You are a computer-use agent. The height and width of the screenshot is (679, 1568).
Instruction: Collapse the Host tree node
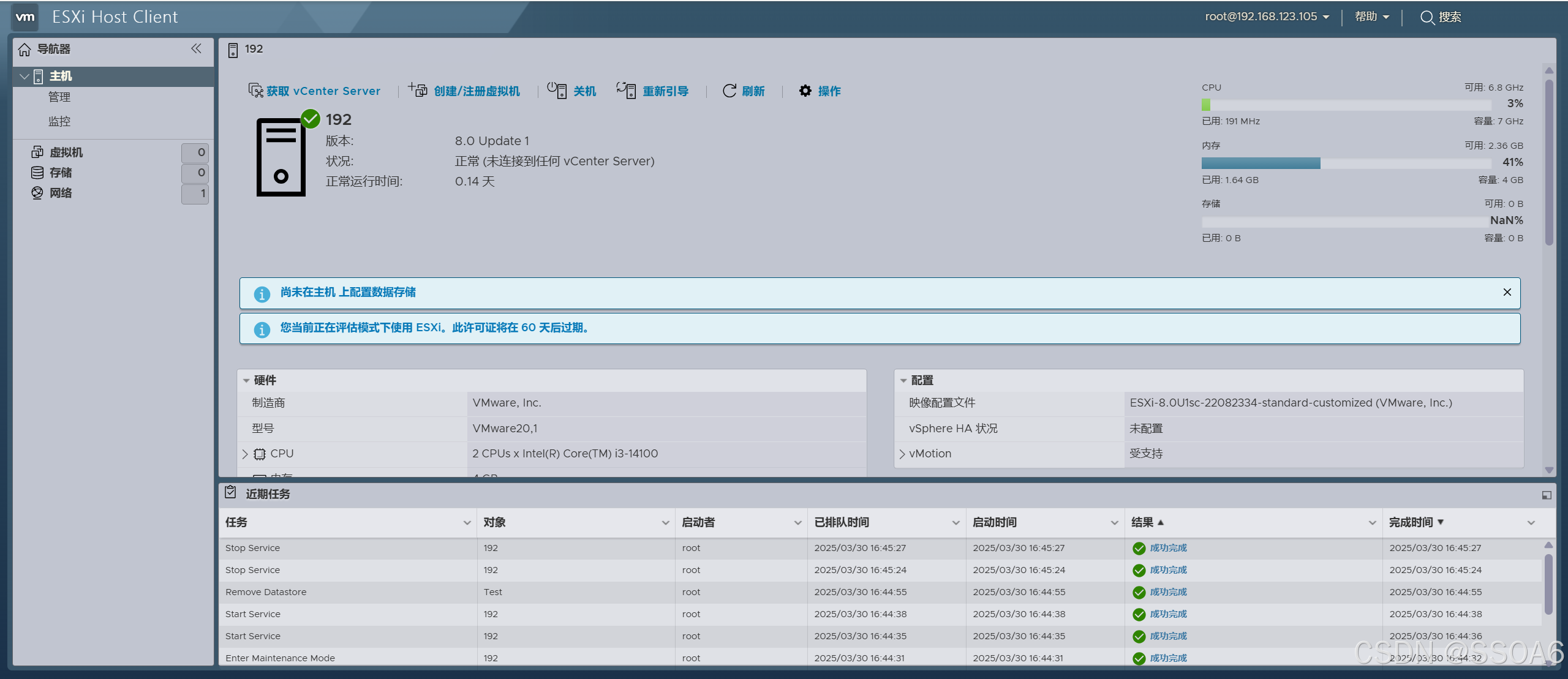(x=24, y=76)
